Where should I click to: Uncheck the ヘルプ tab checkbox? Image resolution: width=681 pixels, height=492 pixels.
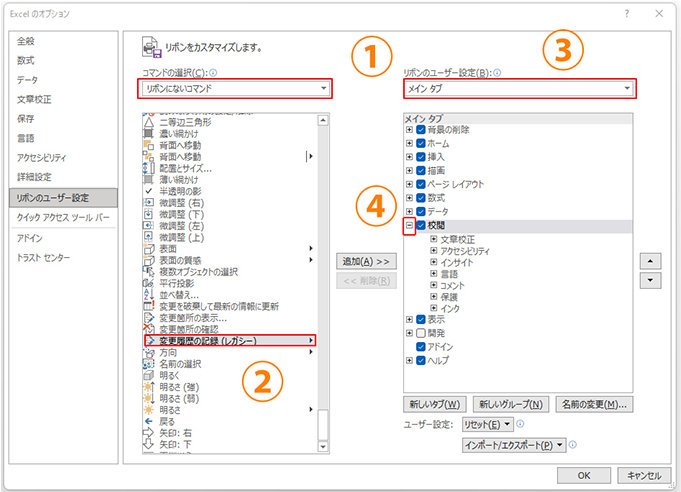click(420, 360)
